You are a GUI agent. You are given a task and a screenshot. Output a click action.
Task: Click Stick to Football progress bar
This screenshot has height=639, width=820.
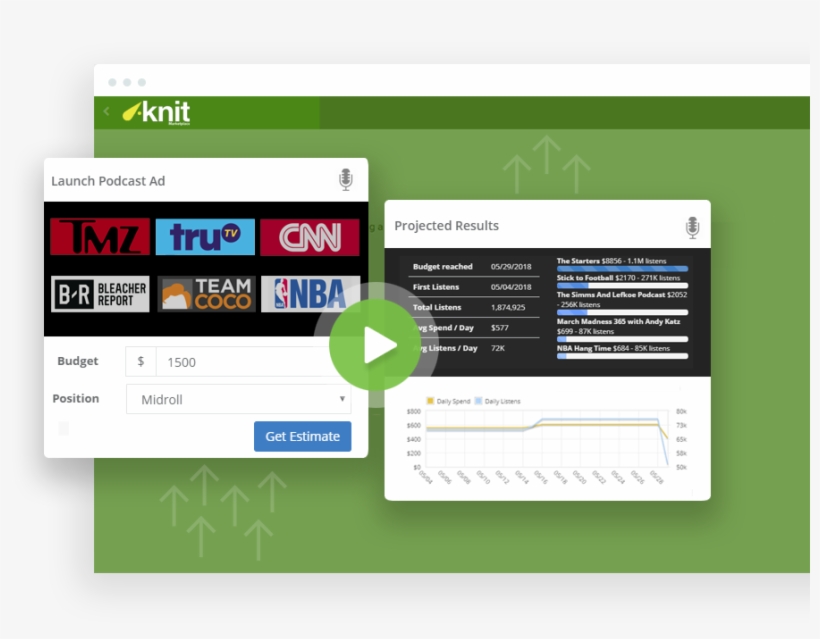[x=622, y=286]
